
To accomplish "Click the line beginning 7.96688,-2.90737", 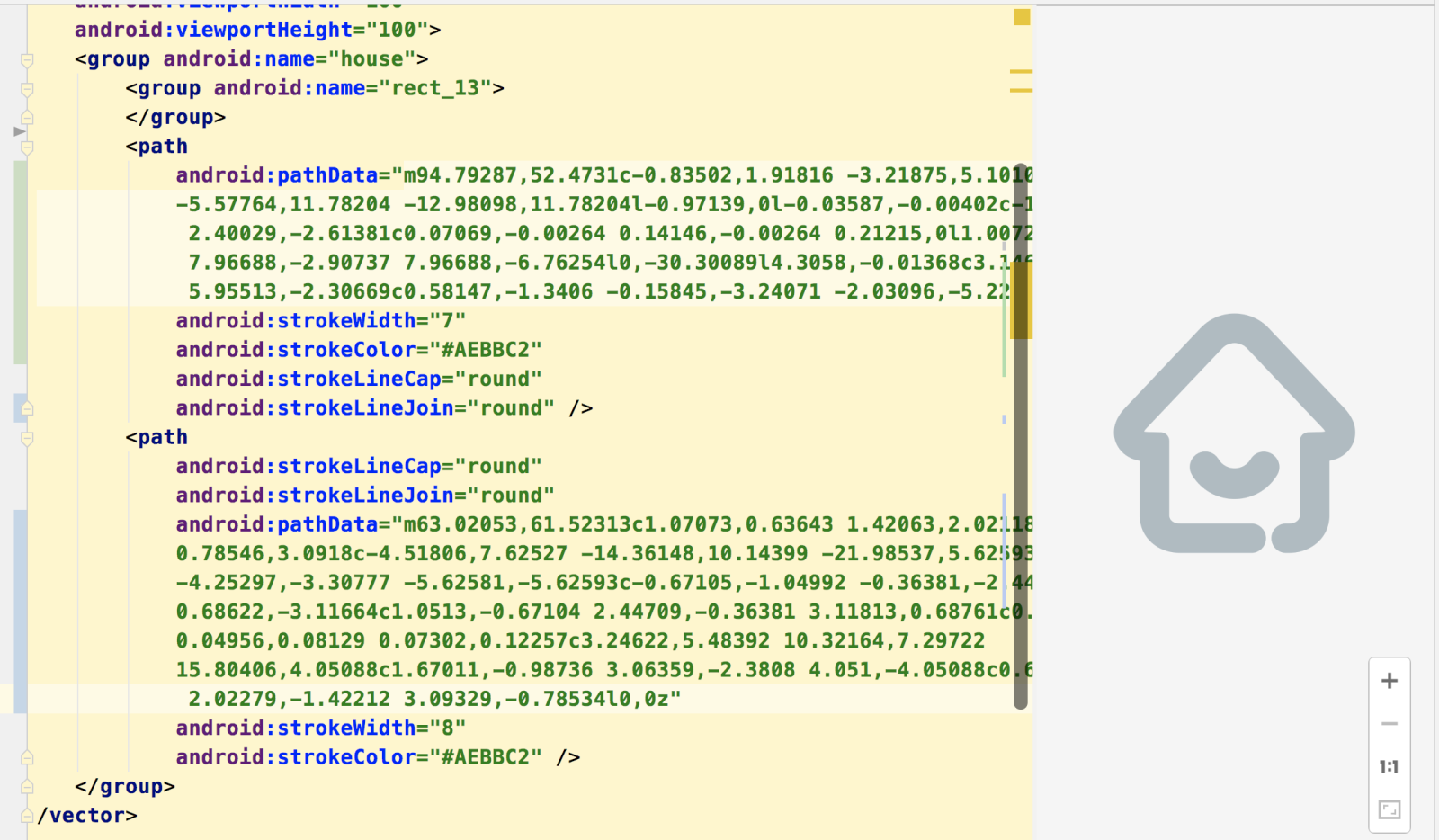I will point(611,263).
